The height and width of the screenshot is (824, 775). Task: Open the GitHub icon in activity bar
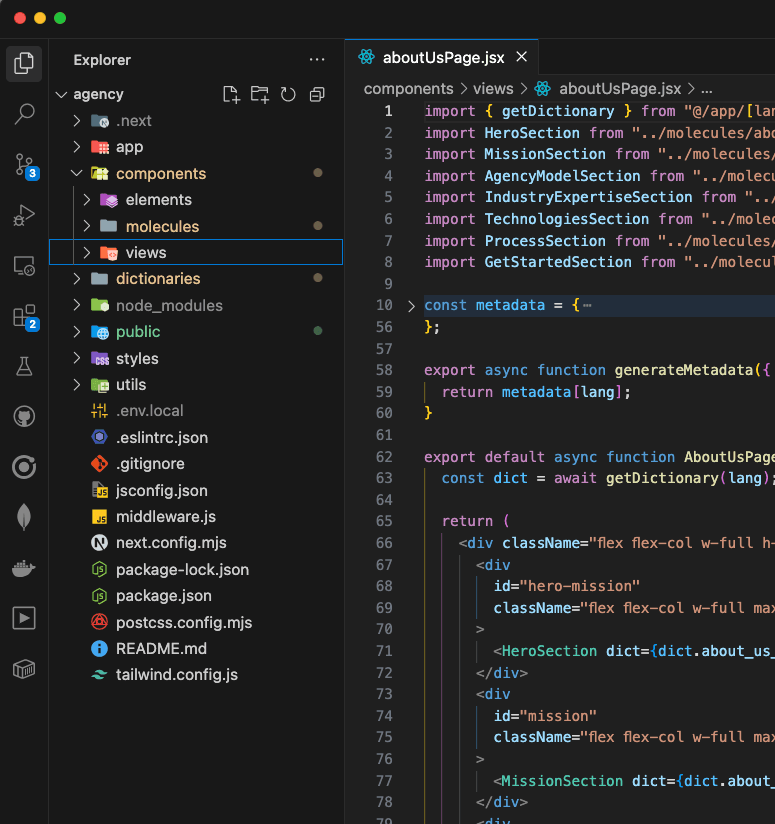(24, 416)
